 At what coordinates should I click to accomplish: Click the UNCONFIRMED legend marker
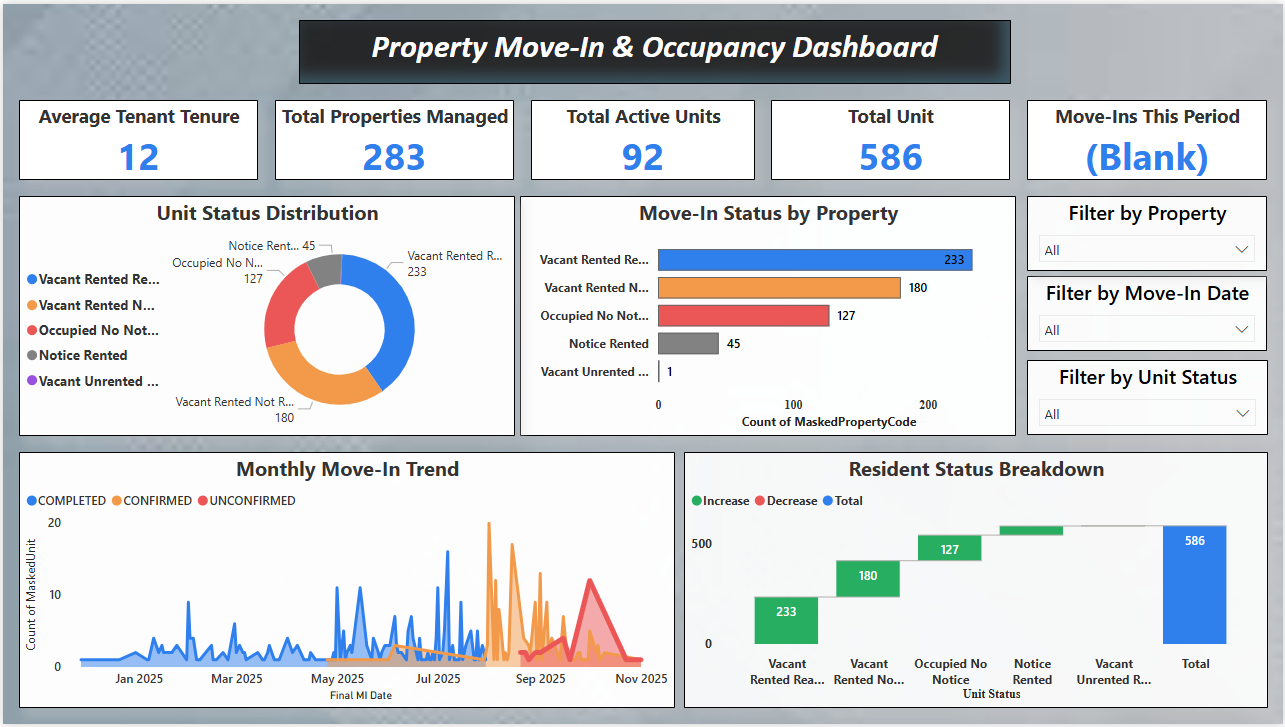point(202,501)
